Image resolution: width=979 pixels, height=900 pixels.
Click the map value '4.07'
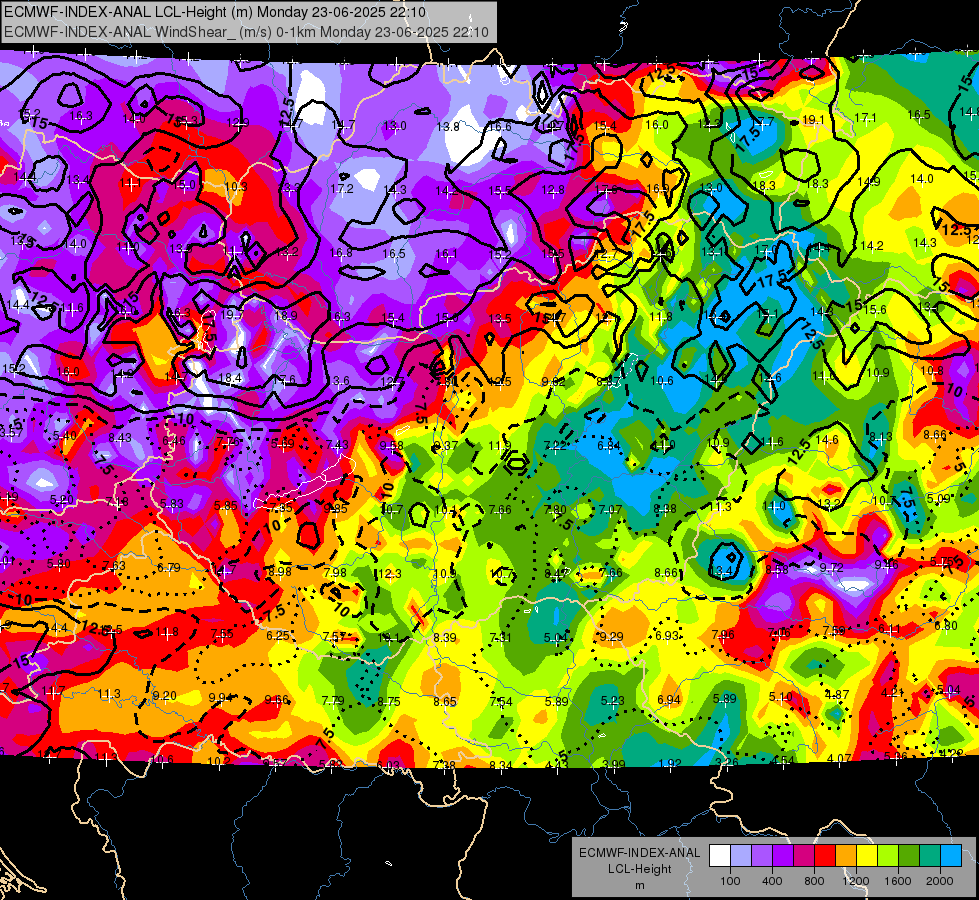839,758
